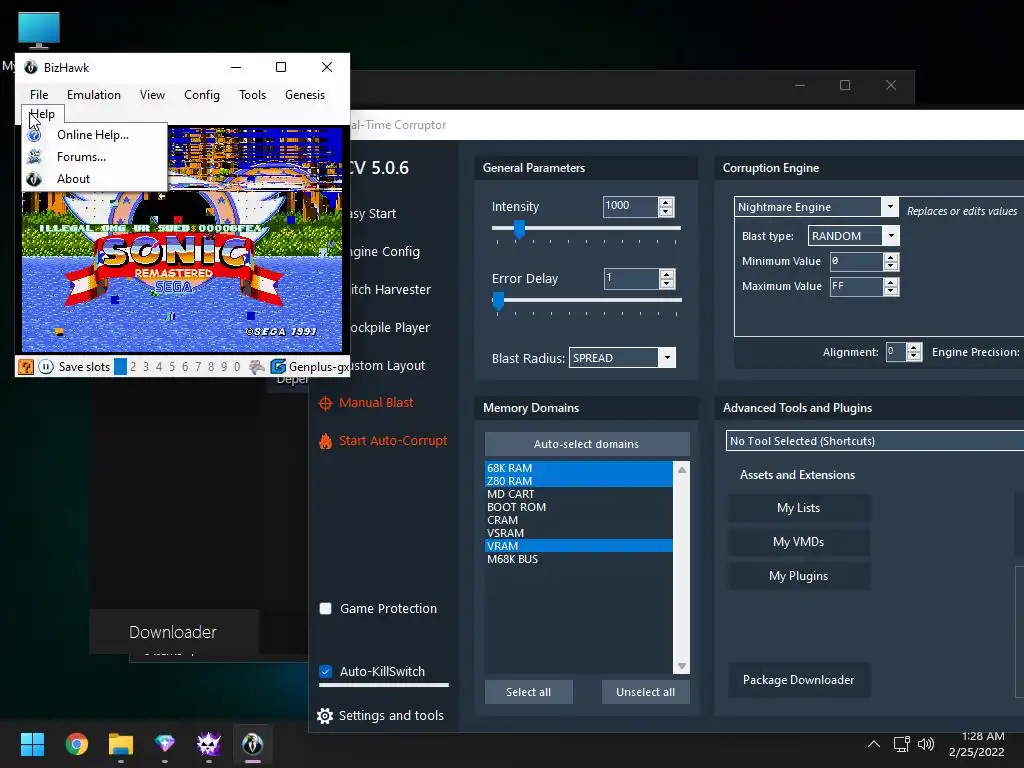Select M68K BUS memory domain
This screenshot has height=768, width=1024.
(578, 560)
